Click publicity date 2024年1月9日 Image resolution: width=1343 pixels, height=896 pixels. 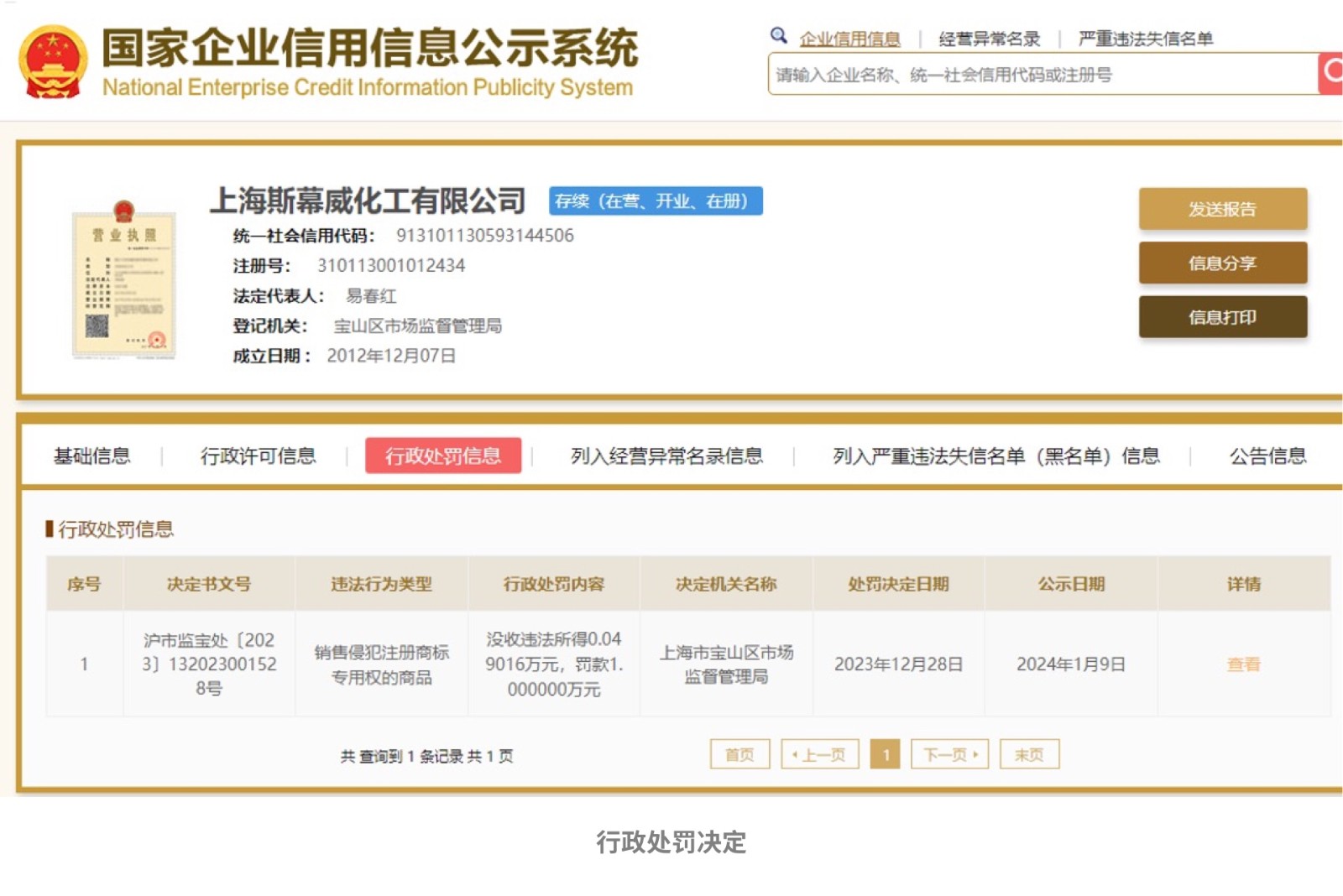(x=1071, y=664)
